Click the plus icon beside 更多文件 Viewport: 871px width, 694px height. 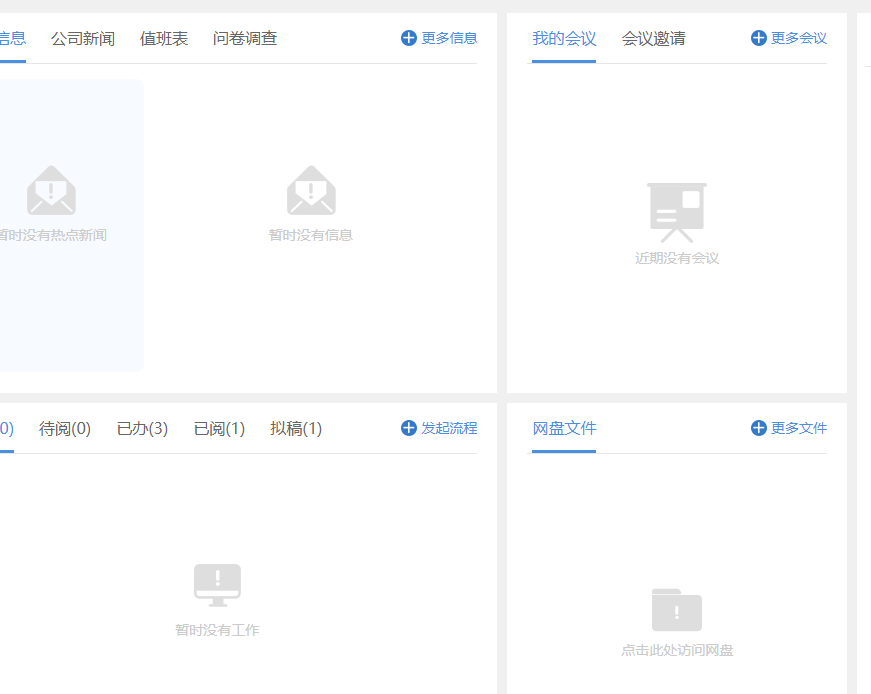pos(759,428)
